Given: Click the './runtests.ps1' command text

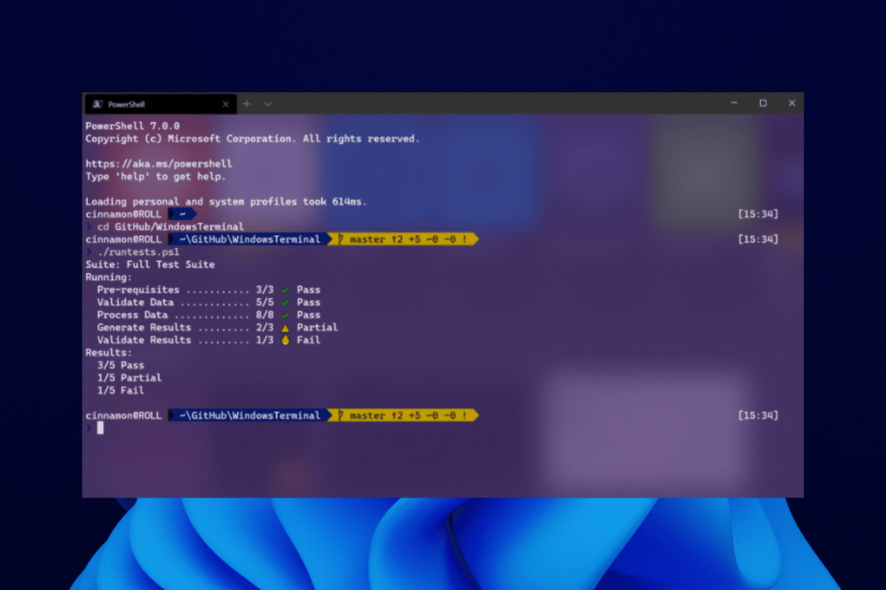Looking at the screenshot, I should [138, 252].
